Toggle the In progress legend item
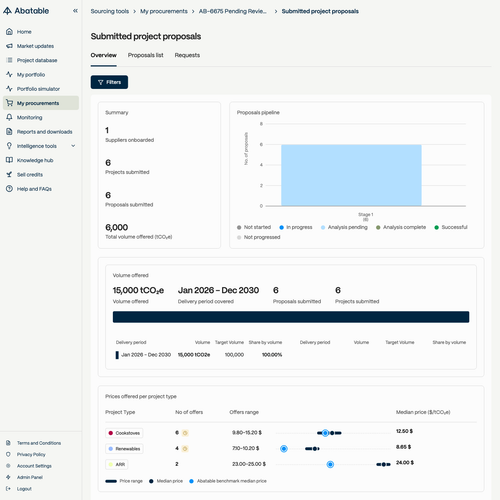Screen dimensions: 500x500 (x=296, y=227)
